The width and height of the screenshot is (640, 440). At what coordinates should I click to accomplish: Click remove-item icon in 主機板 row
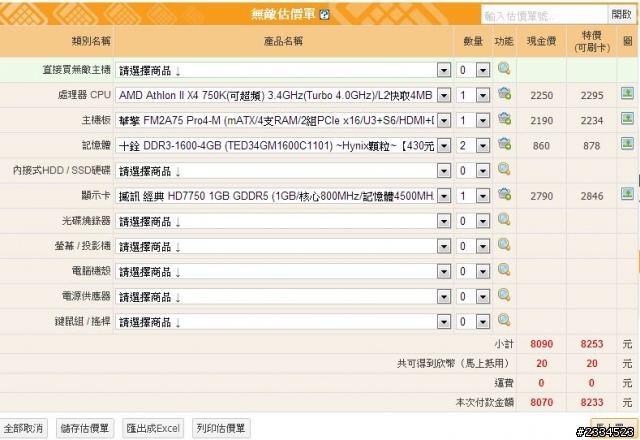pyautogui.click(x=504, y=119)
